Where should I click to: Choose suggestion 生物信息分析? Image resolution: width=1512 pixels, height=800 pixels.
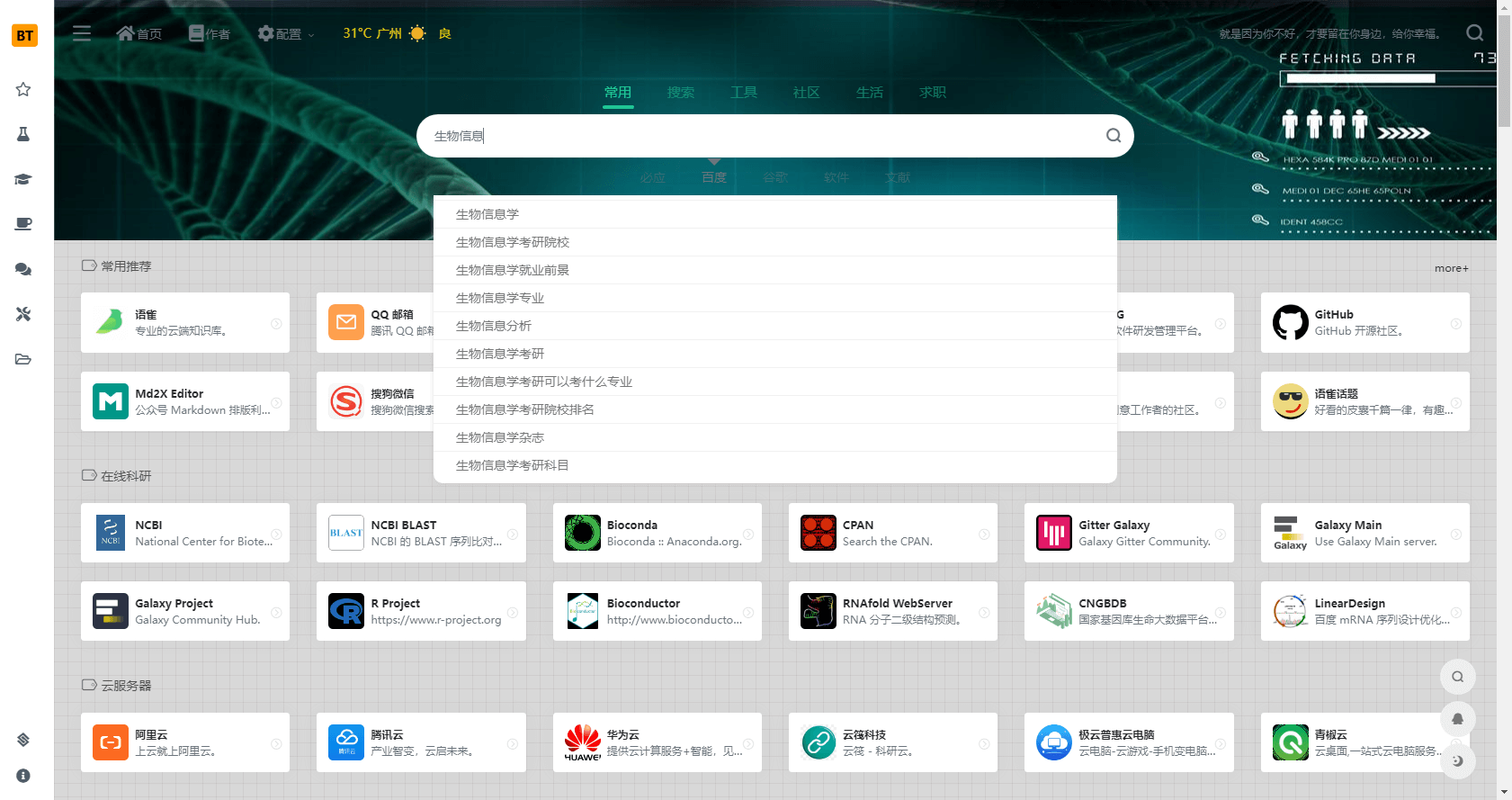point(775,326)
